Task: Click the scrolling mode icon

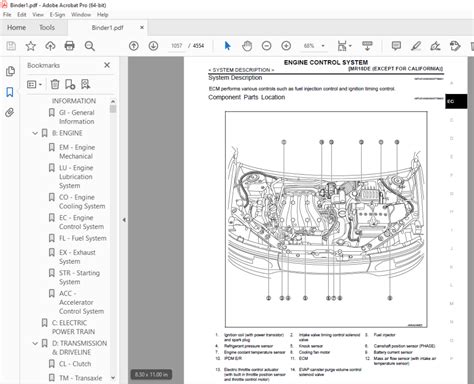Action: [367, 46]
